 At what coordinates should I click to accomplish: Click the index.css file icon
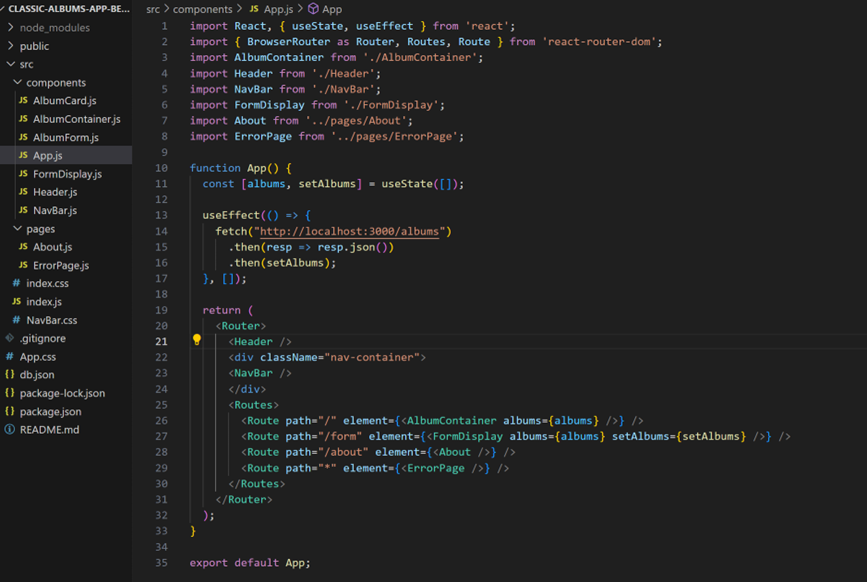click(14, 283)
